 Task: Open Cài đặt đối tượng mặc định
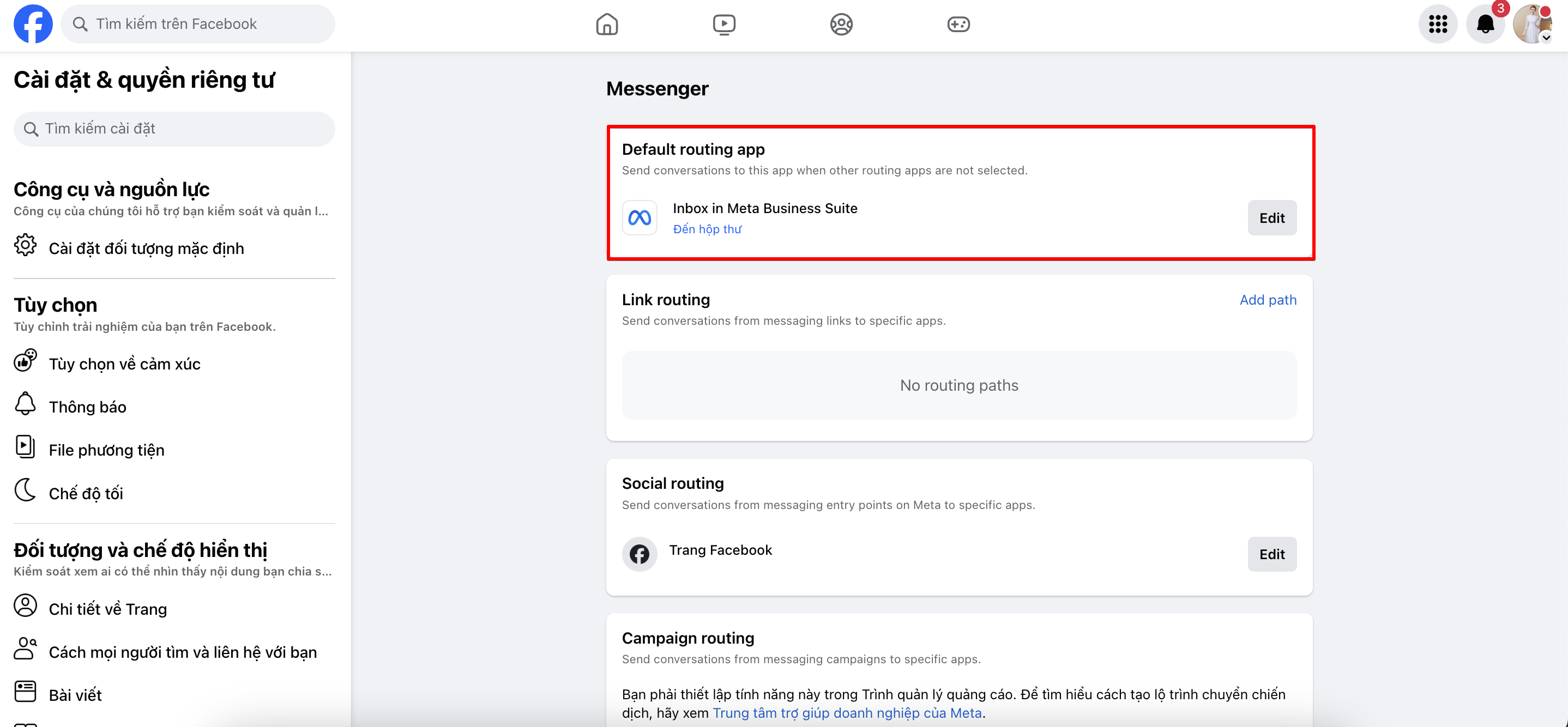pyautogui.click(x=146, y=248)
